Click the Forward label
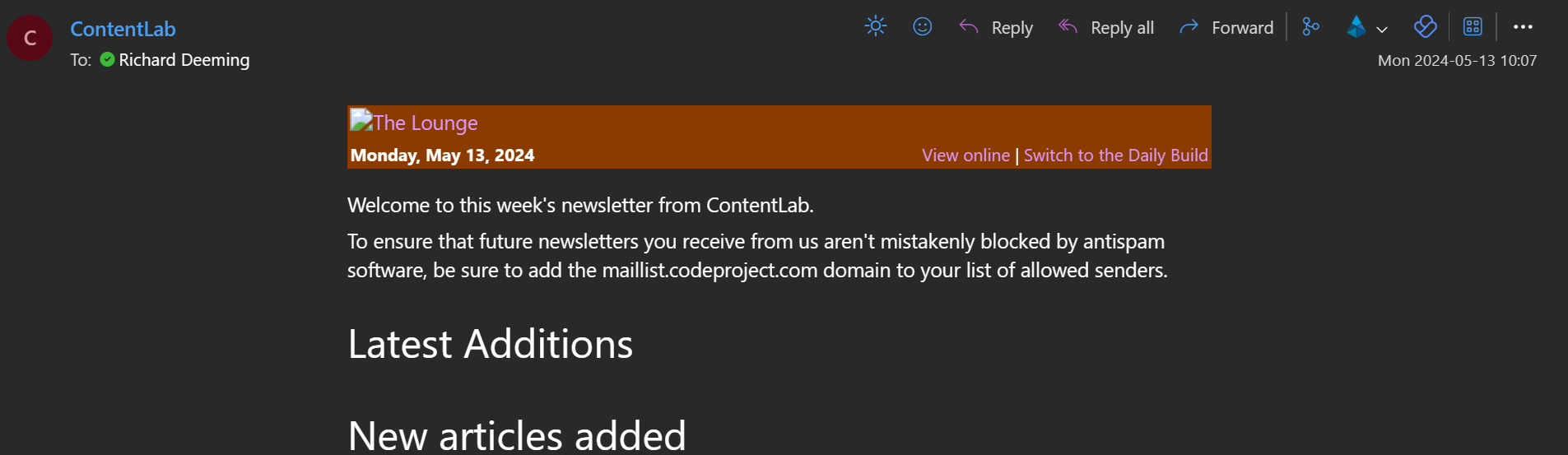Viewport: 1568px width, 455px height. (1243, 28)
